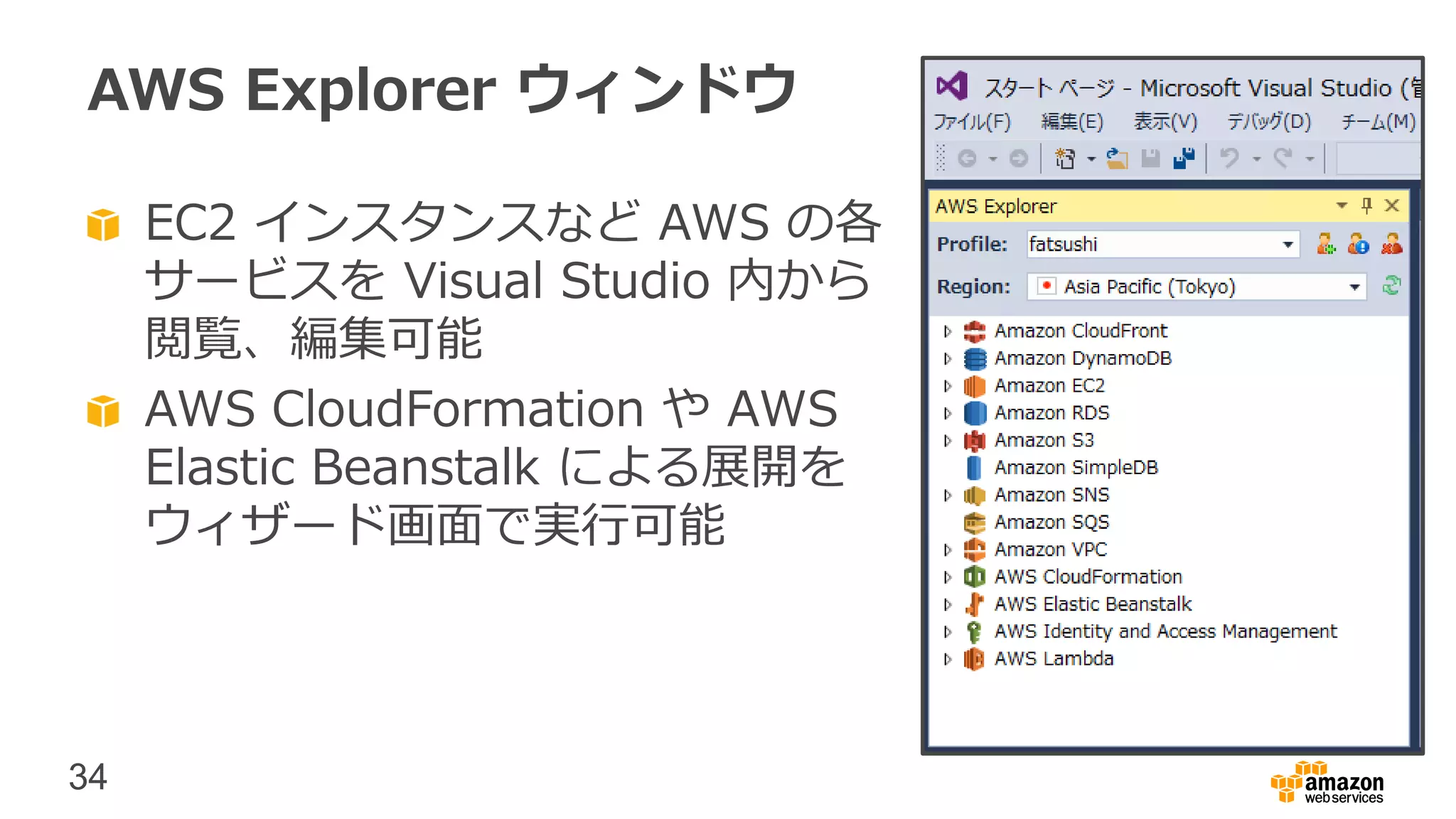Close the AWS Explorer panel
Screen dimensions: 1456x819
[x=1392, y=205]
